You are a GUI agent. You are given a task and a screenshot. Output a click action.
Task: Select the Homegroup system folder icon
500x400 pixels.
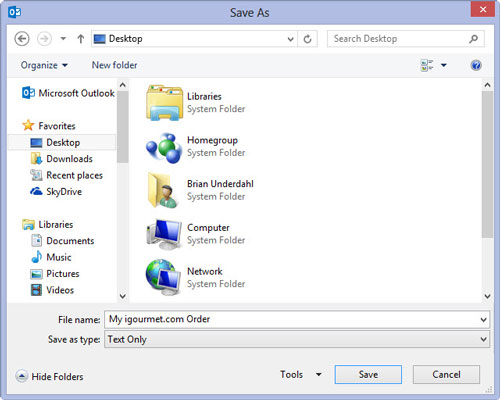click(x=164, y=148)
